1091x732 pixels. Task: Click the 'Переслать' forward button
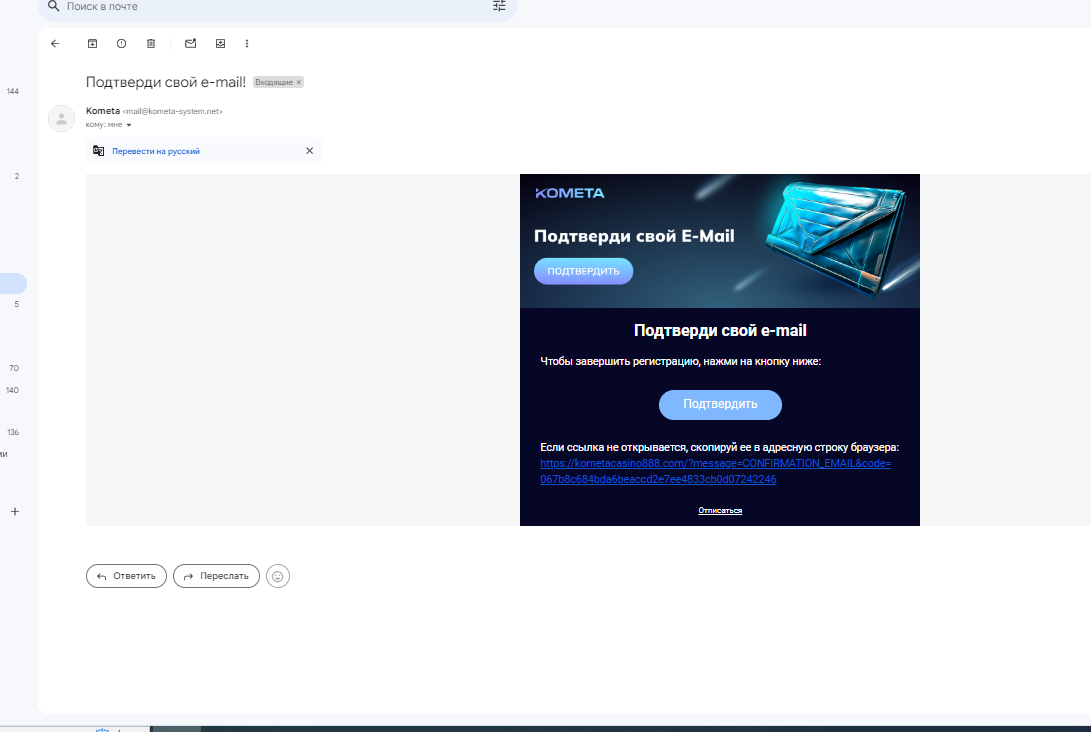pos(216,576)
